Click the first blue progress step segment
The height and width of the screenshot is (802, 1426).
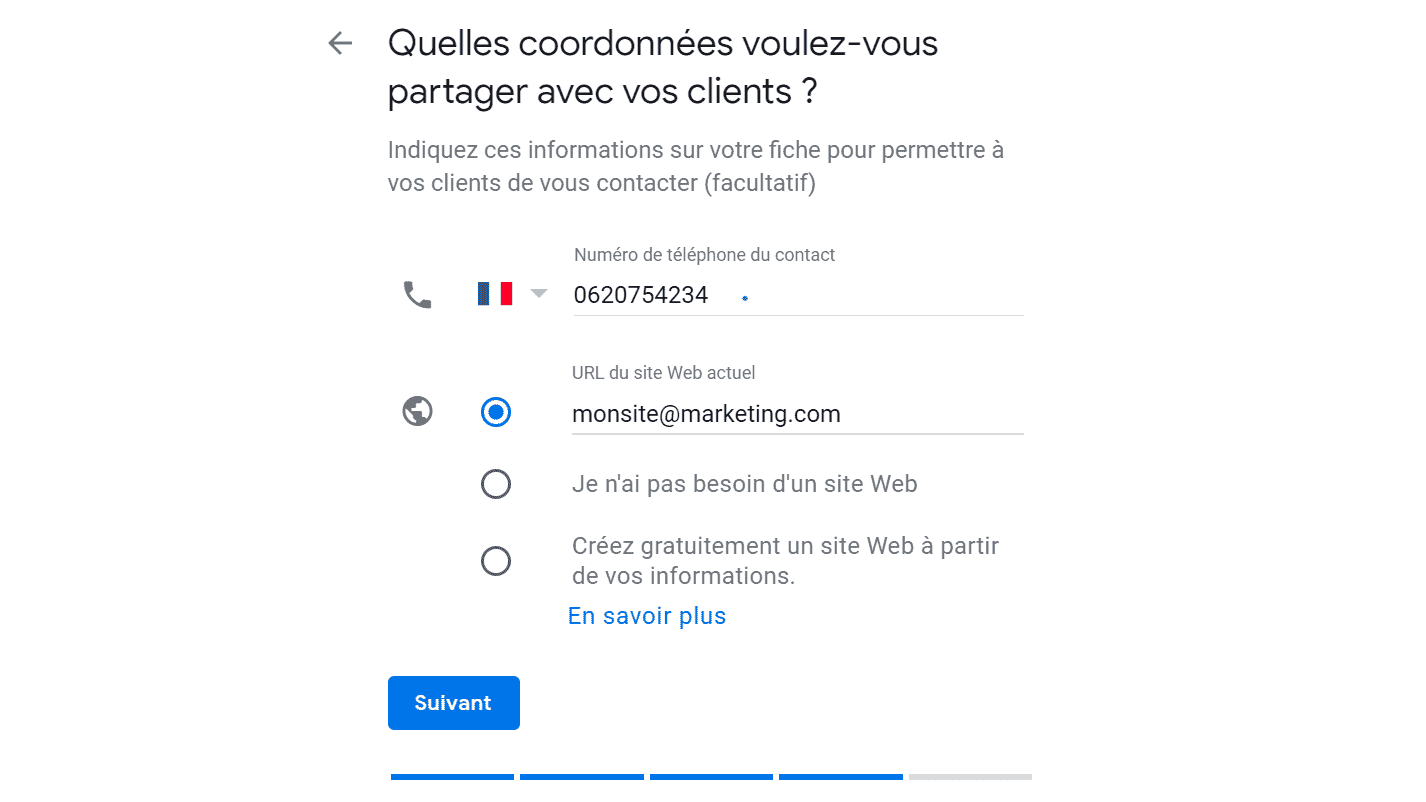coord(452,777)
